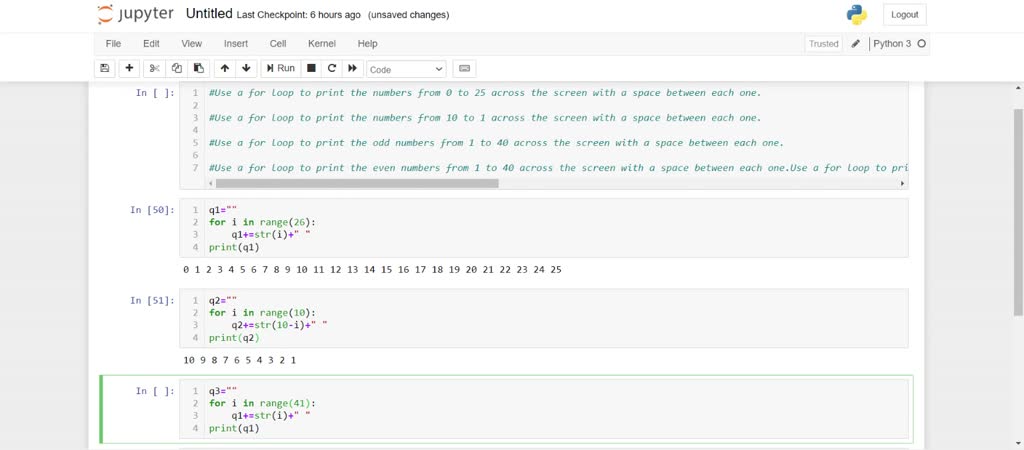The image size is (1024, 450).
Task: Click the Run button
Action: tap(281, 69)
